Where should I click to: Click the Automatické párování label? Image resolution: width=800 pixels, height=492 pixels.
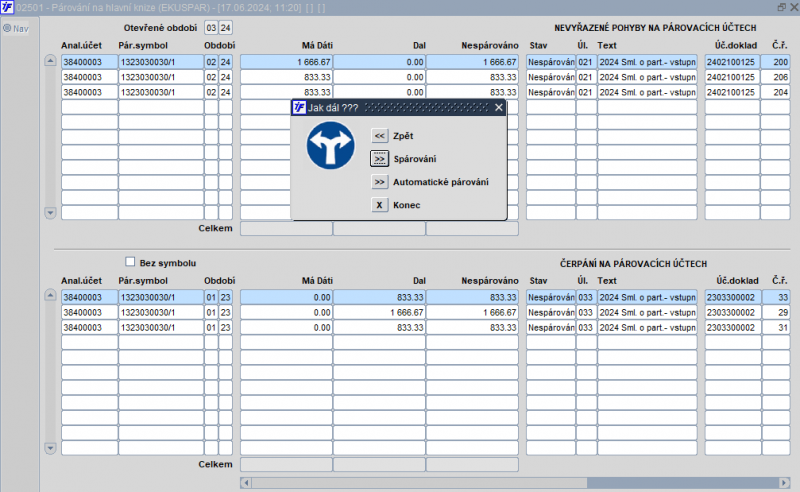tap(441, 182)
